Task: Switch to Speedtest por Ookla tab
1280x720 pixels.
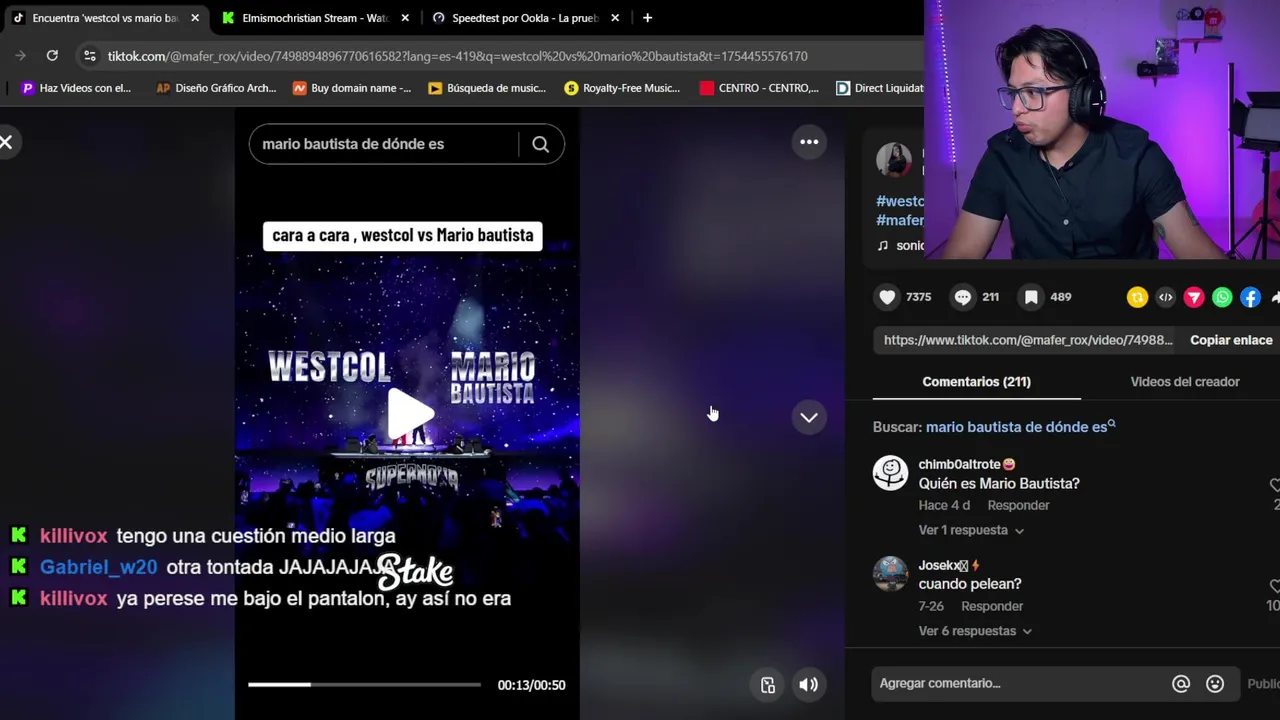Action: point(525,18)
